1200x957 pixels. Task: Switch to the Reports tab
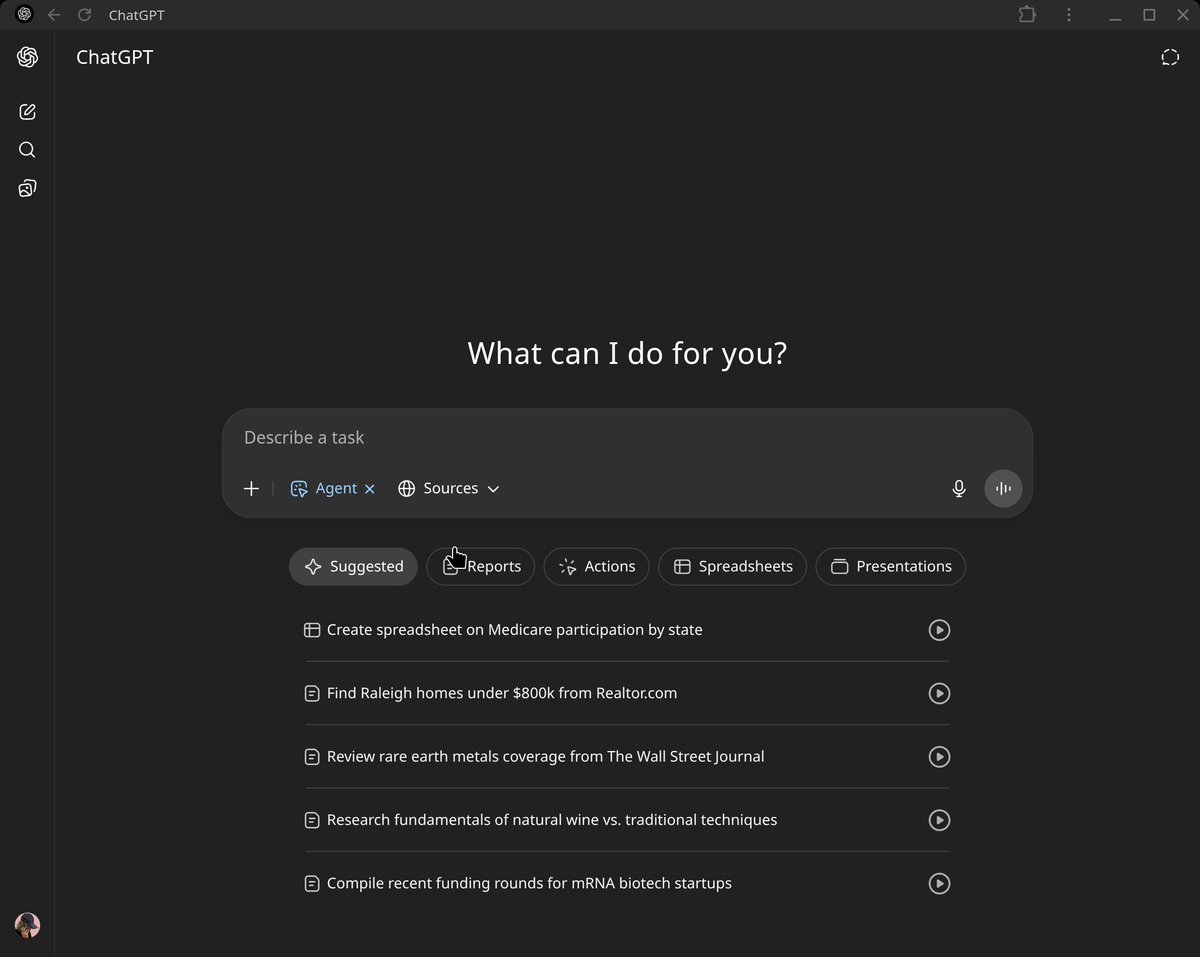tap(481, 566)
